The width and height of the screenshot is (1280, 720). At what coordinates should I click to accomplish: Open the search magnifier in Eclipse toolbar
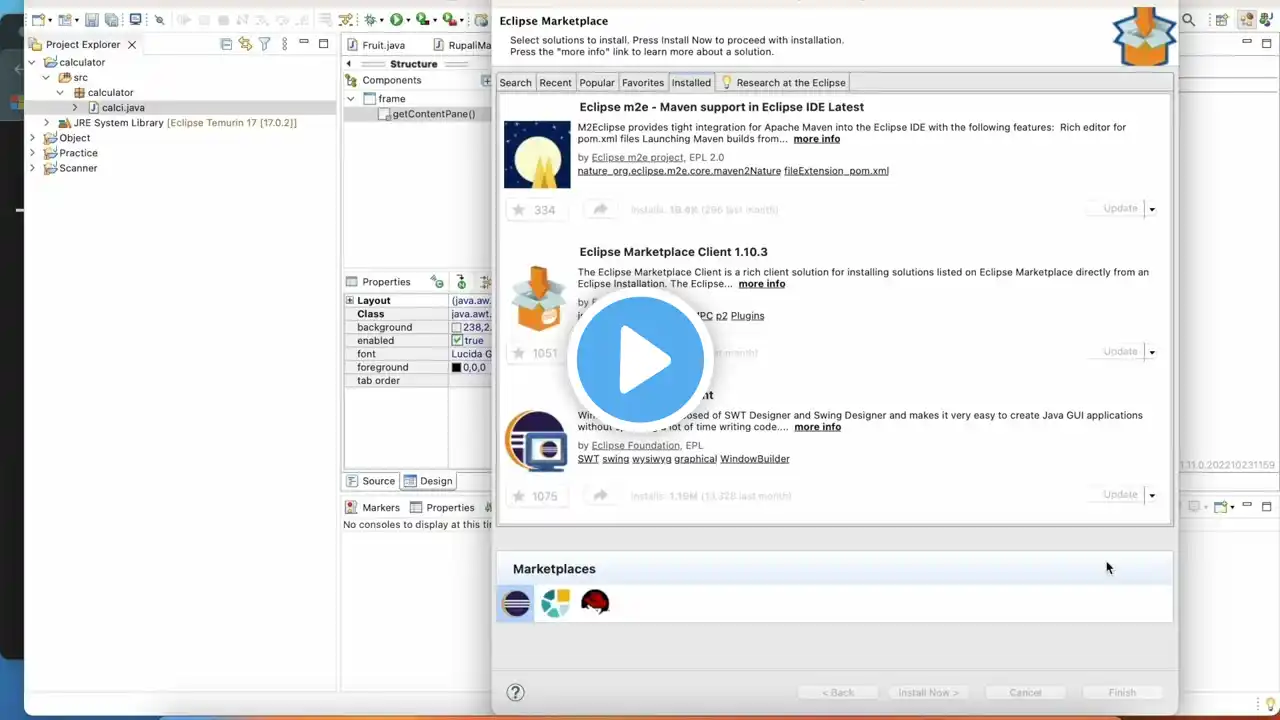1189,20
